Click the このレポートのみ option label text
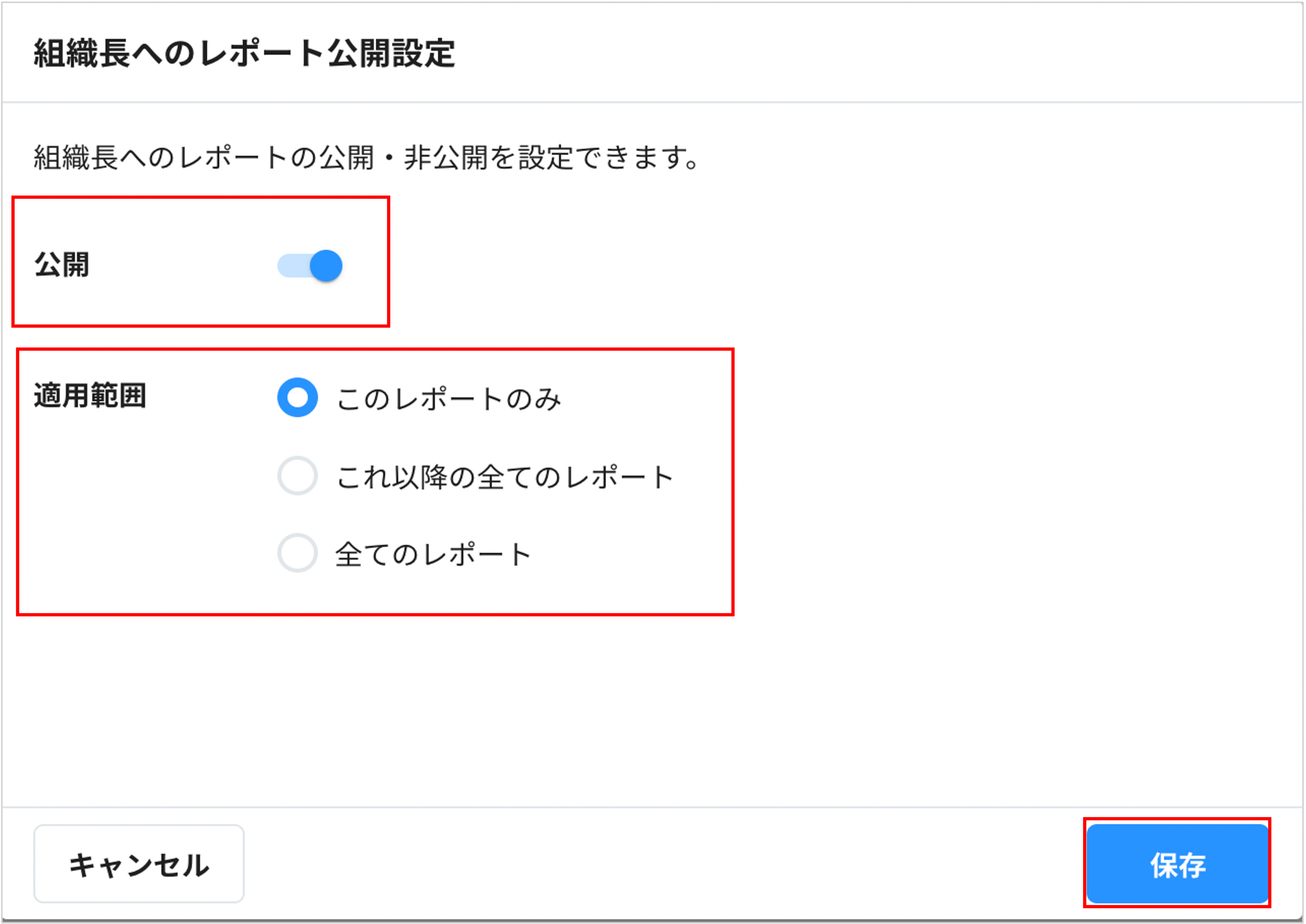The height and width of the screenshot is (924, 1306). coord(448,398)
